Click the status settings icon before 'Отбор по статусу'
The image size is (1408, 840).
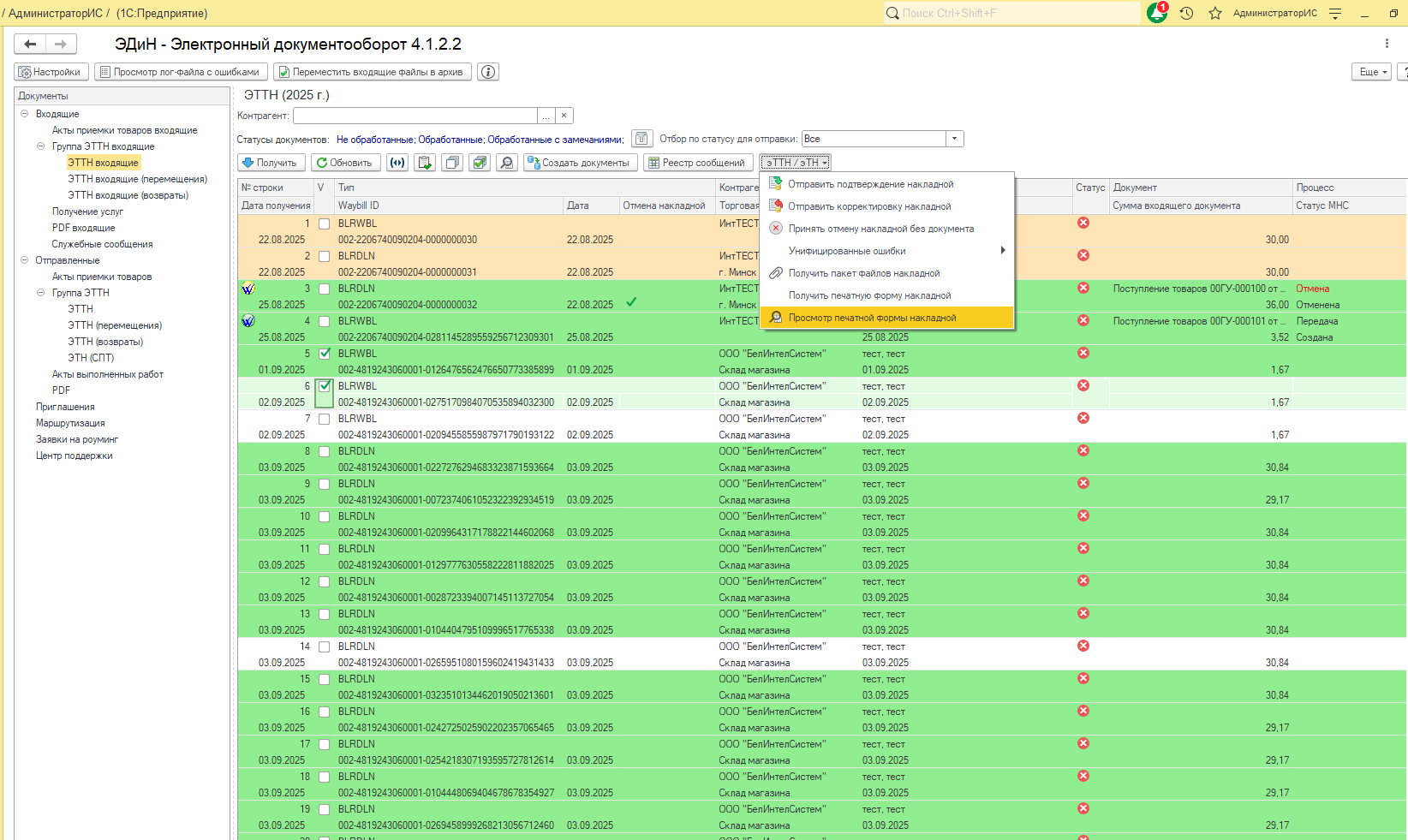pos(641,139)
